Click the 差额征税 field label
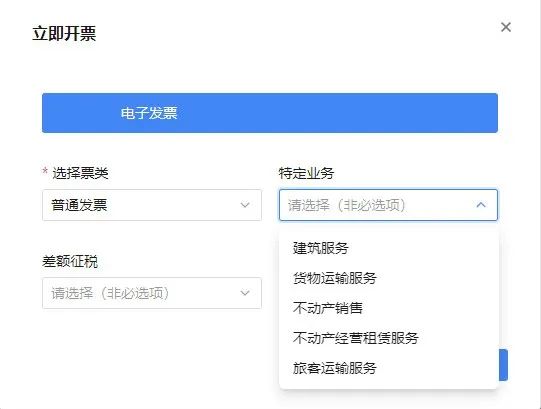 [x=70, y=261]
